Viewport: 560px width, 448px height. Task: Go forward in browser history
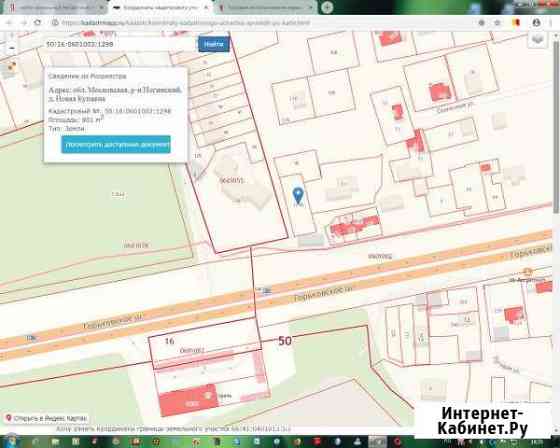point(24,23)
